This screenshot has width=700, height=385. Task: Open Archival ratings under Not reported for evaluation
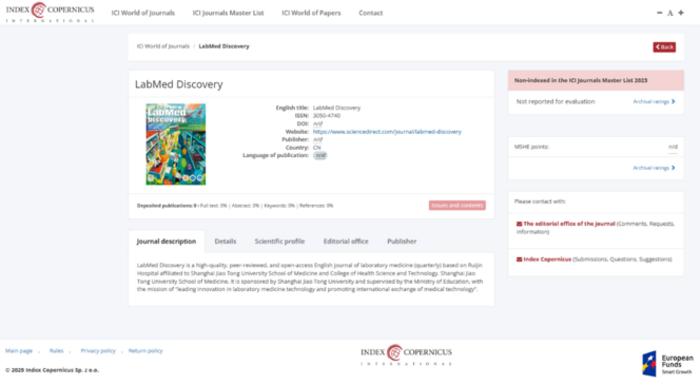click(x=654, y=102)
